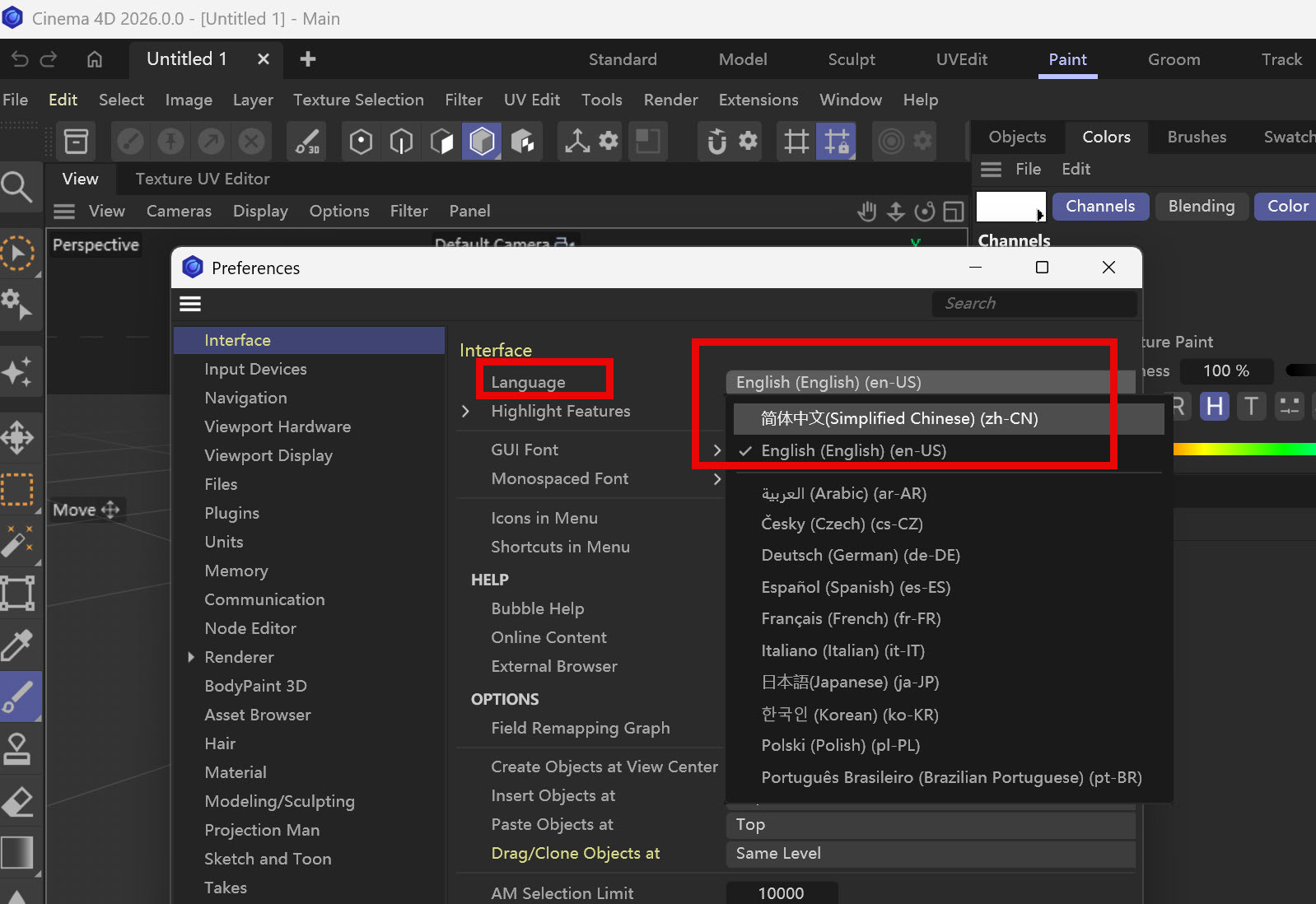Image resolution: width=1316 pixels, height=904 pixels.
Task: Open the Viewport Hardware preferences page
Action: [x=278, y=426]
